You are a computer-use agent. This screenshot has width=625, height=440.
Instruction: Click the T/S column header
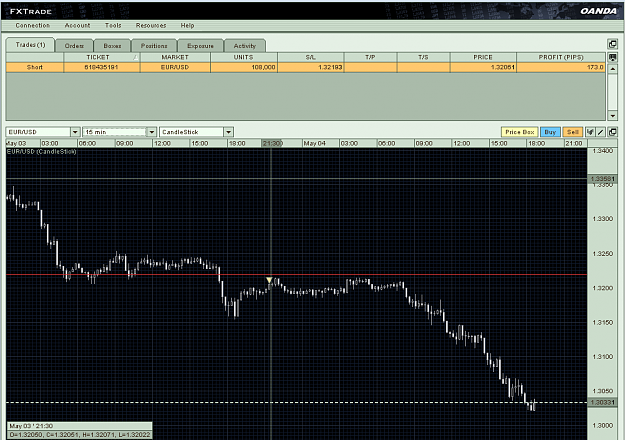(x=423, y=57)
